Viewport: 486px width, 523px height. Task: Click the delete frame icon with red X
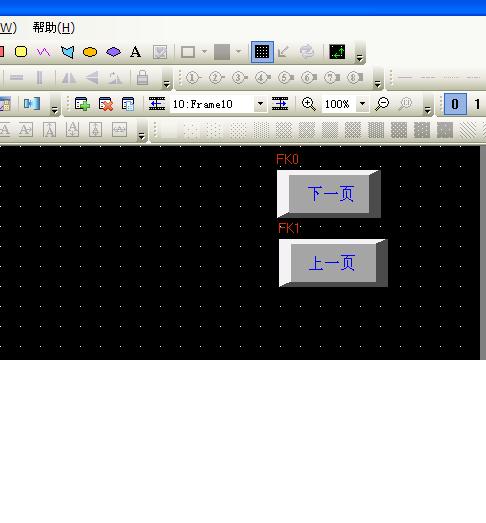point(106,104)
